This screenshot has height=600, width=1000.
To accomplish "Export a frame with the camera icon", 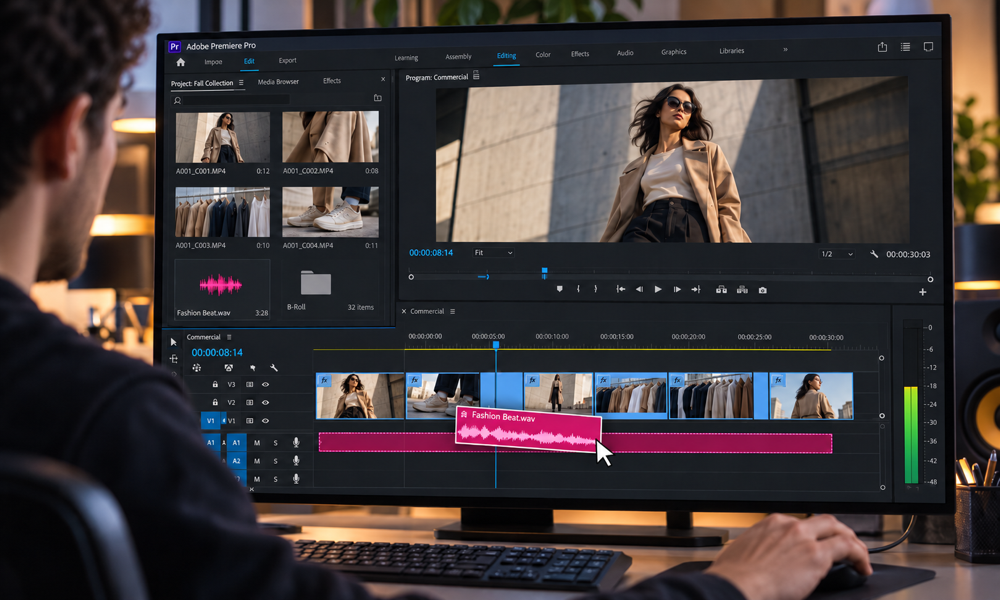I will pos(762,290).
